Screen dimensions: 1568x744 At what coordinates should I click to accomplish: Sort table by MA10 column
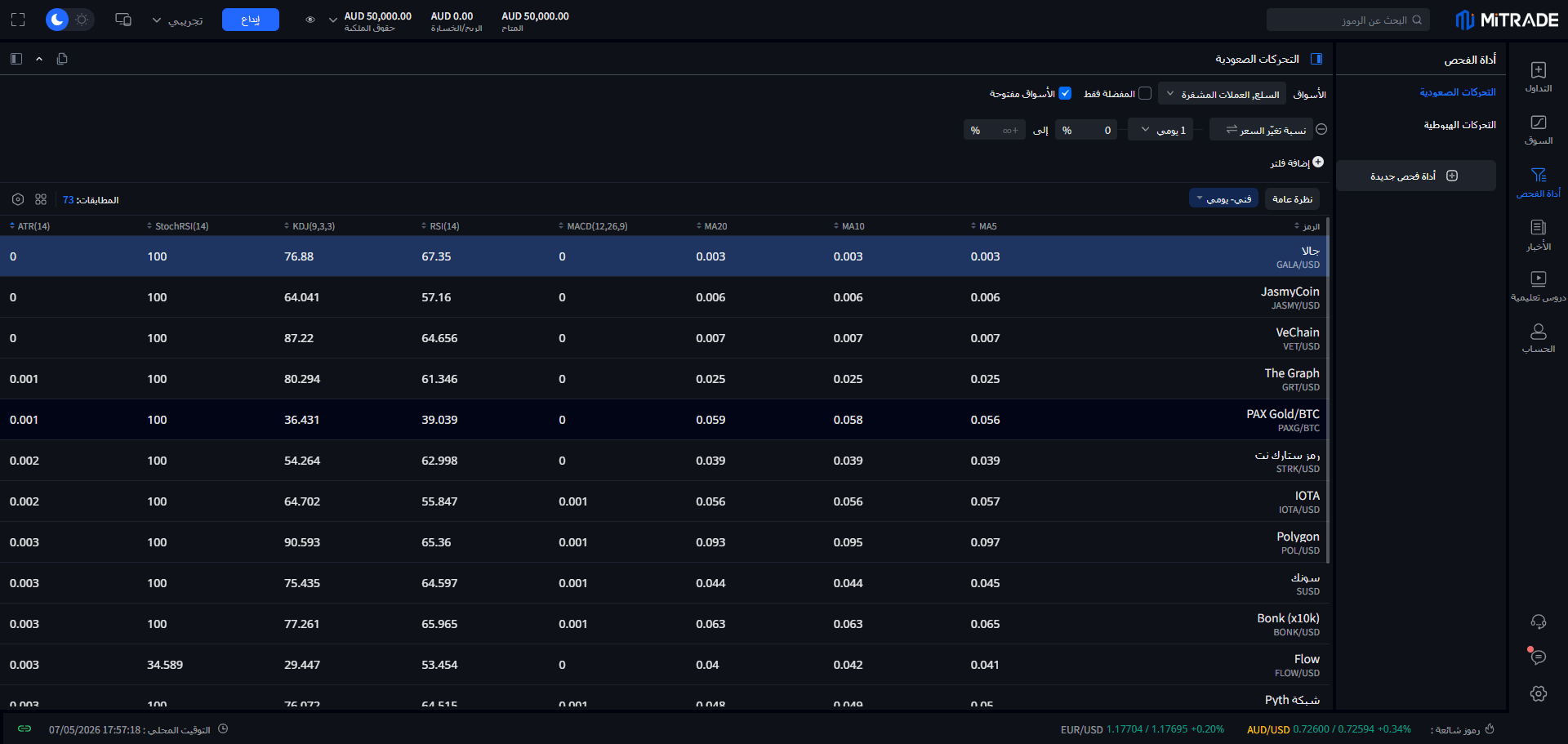click(x=849, y=226)
